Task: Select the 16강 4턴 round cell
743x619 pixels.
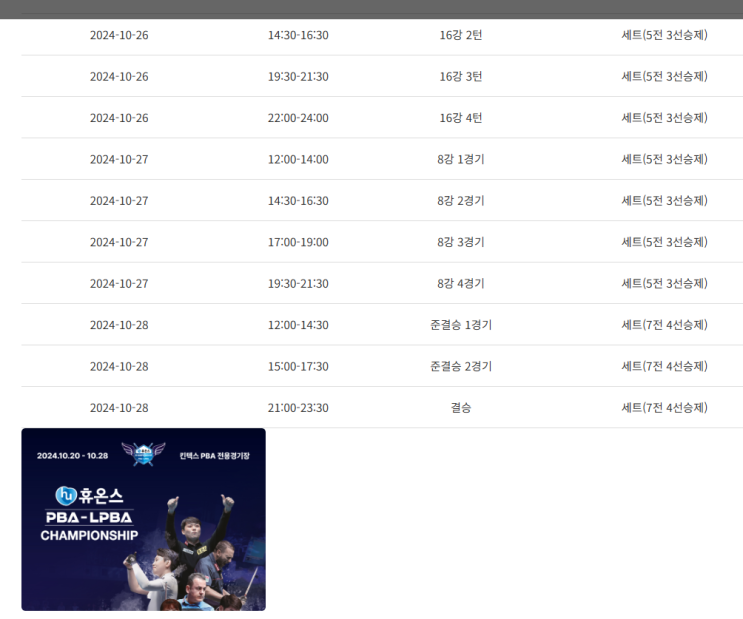Action: click(461, 118)
